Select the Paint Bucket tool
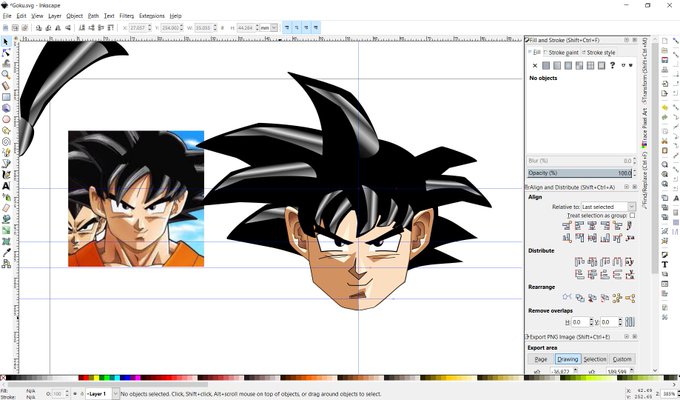680x400 pixels. [6, 219]
